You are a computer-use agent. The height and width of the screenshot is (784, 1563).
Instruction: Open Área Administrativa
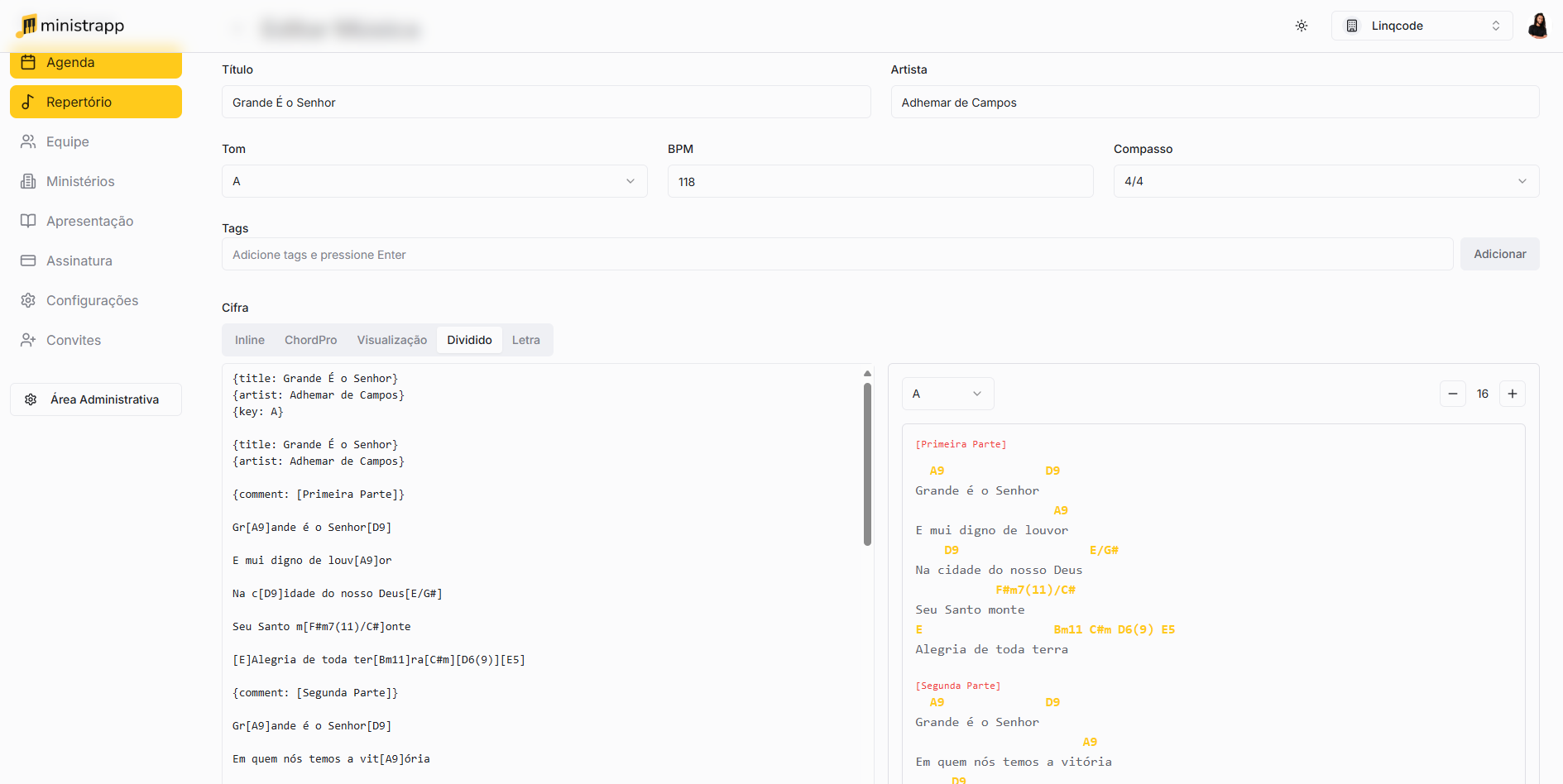point(95,399)
